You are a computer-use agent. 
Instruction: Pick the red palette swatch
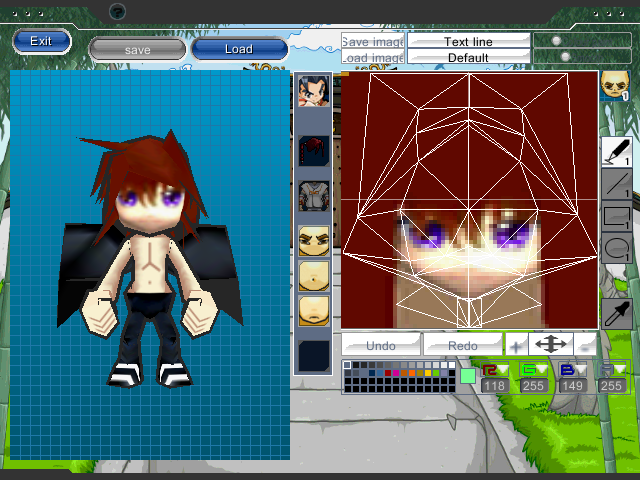pos(387,373)
